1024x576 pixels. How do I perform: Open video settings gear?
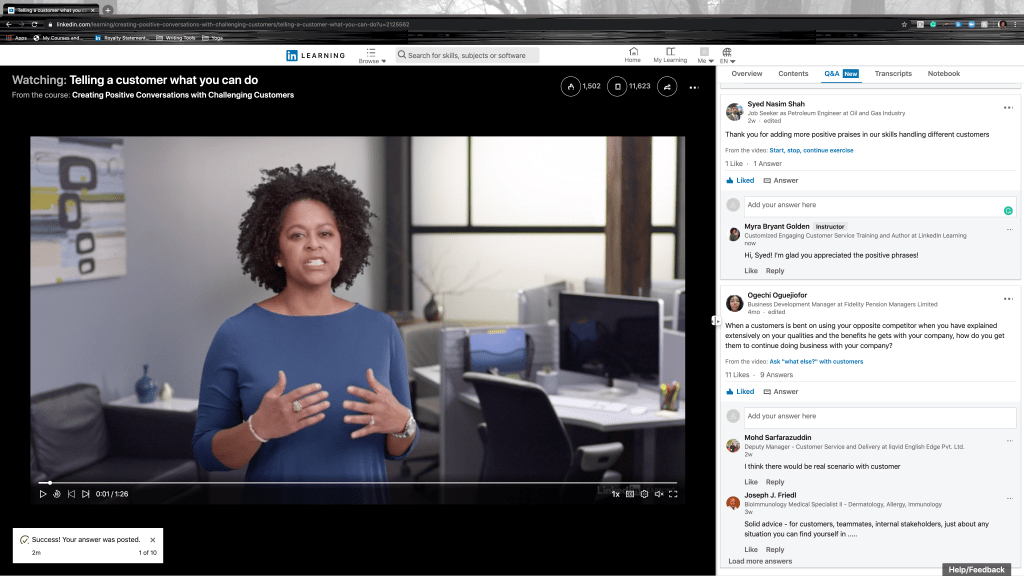tap(644, 494)
